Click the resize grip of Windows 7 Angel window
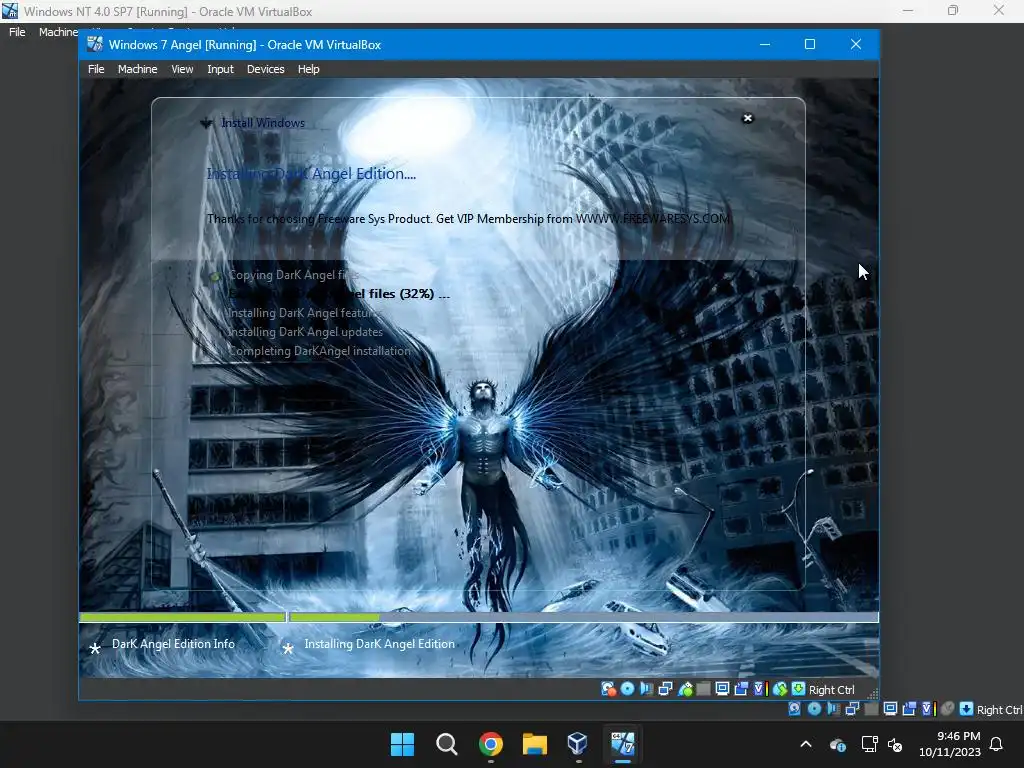The image size is (1024, 768). coord(872,694)
